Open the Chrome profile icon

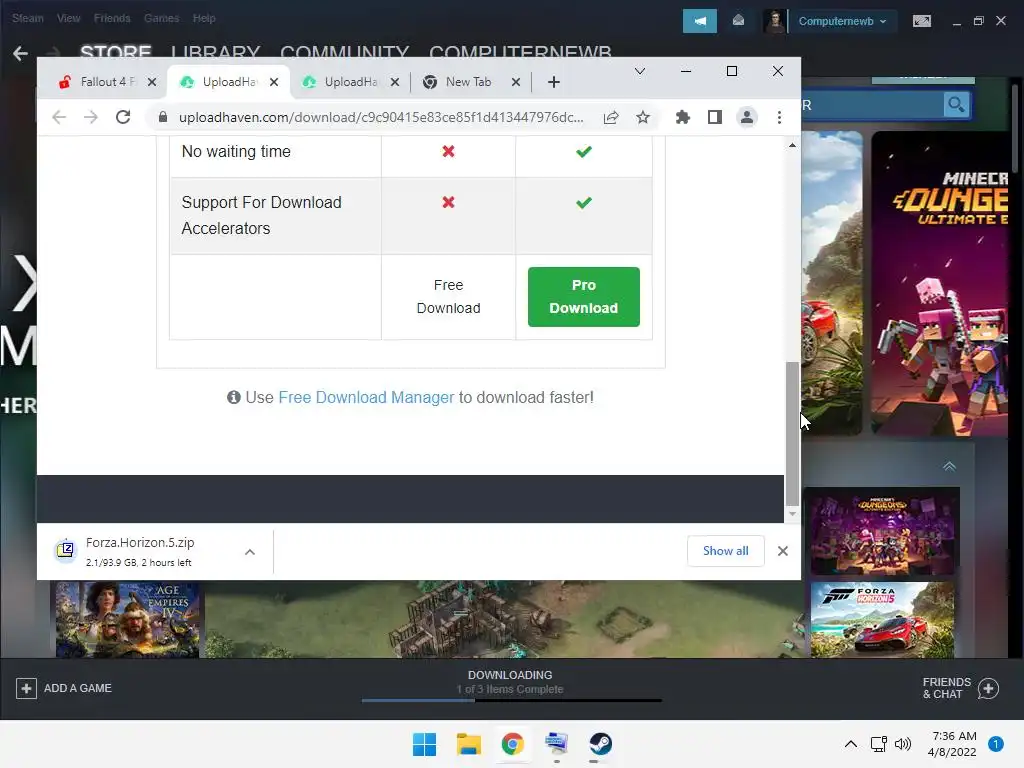[x=746, y=117]
